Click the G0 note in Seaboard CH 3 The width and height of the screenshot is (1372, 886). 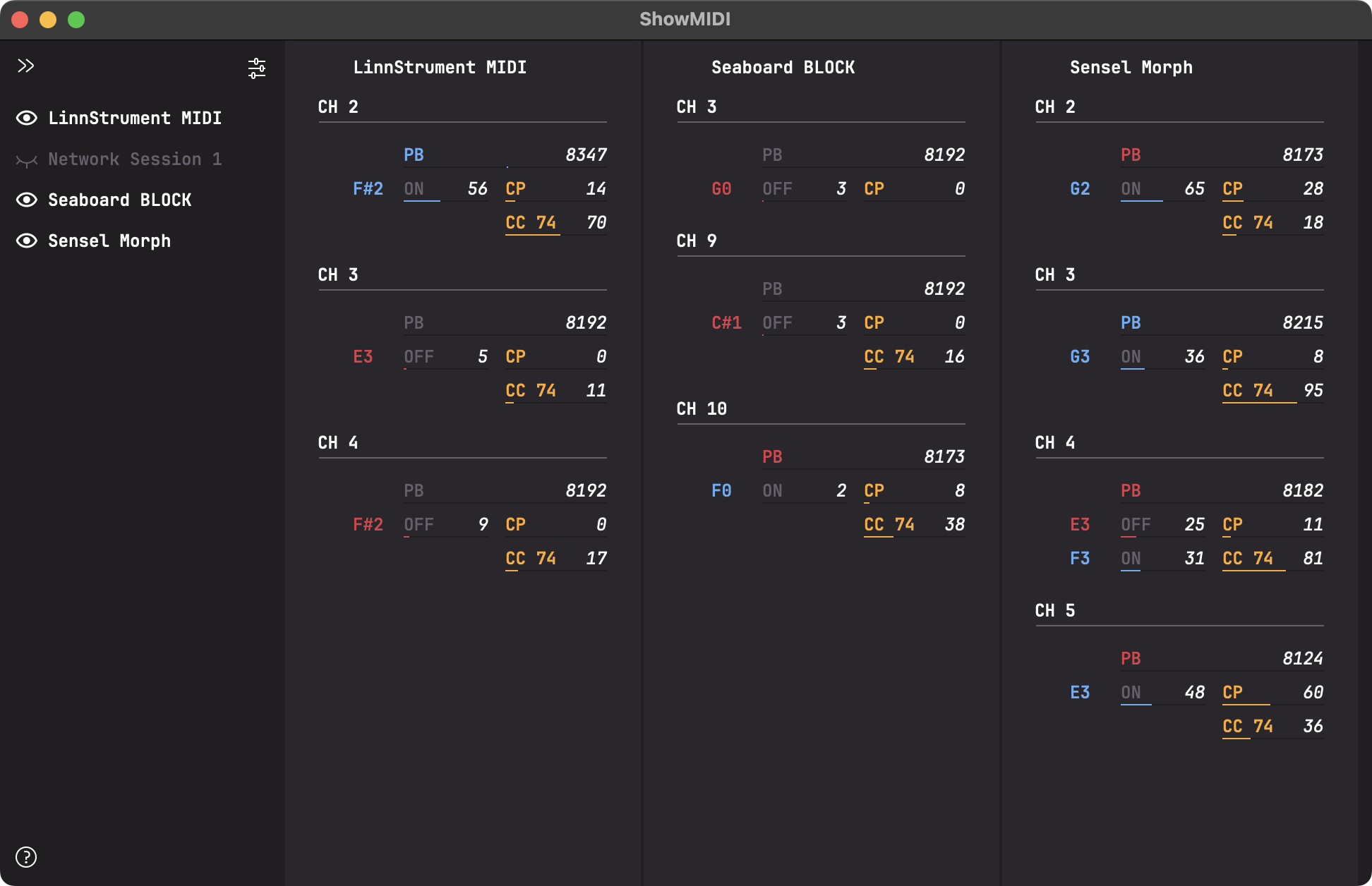(721, 188)
